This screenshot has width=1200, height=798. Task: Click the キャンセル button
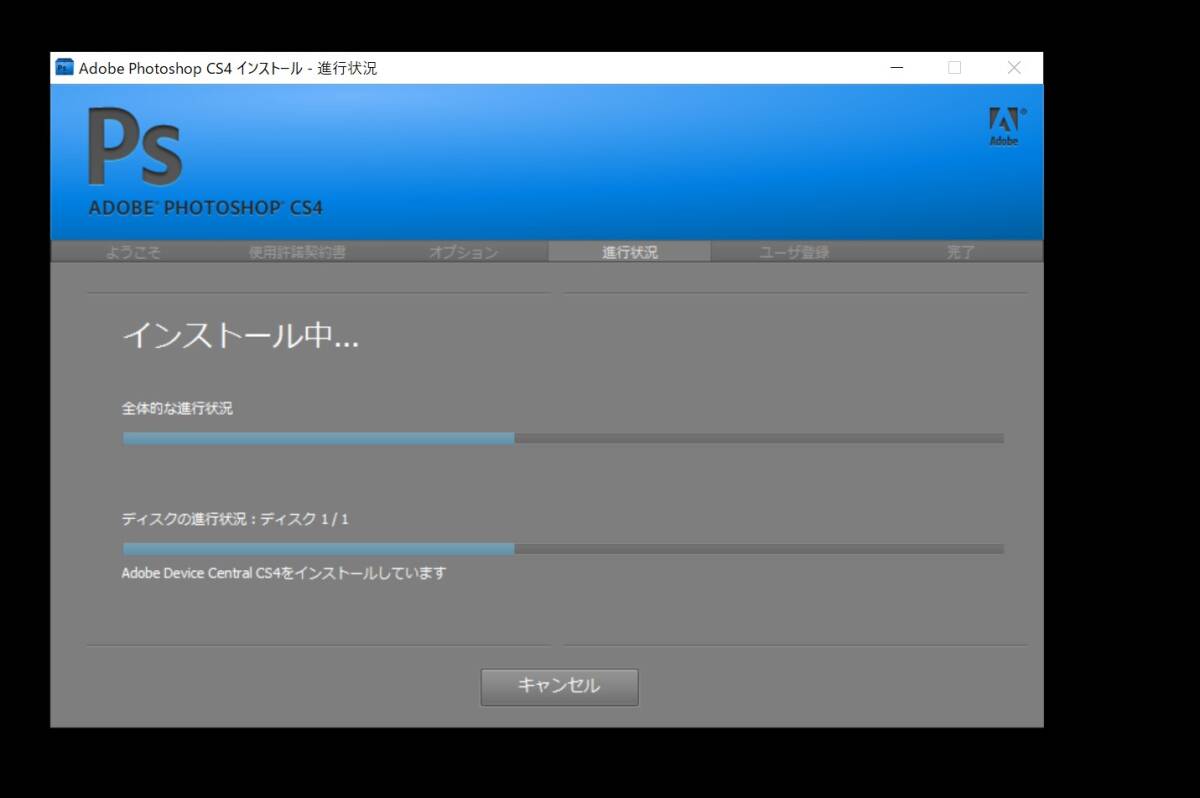point(559,687)
